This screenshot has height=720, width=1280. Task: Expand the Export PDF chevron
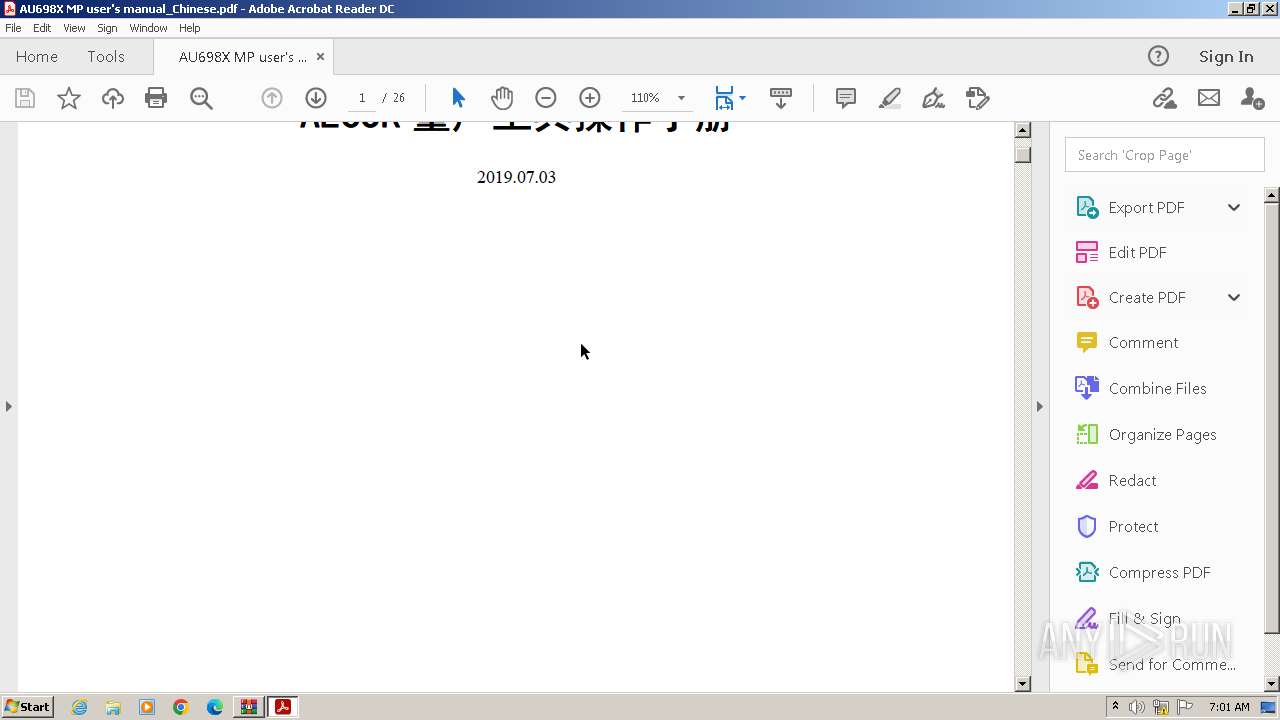[1233, 207]
